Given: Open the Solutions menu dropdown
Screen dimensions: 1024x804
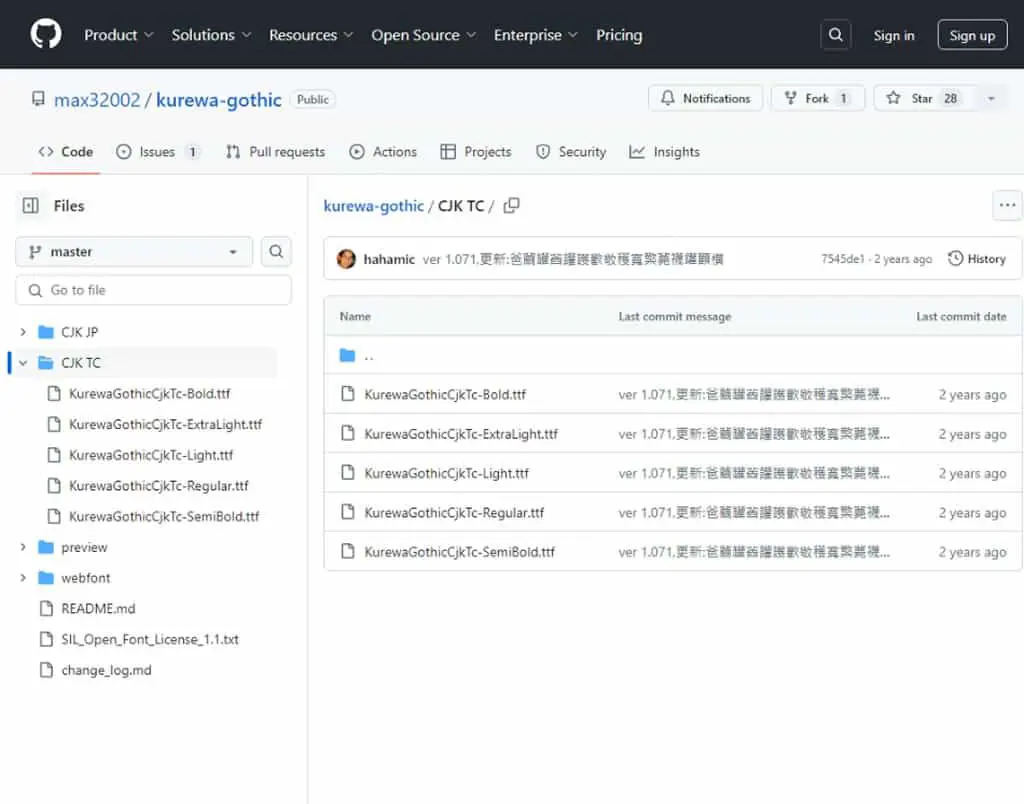Looking at the screenshot, I should coord(211,35).
